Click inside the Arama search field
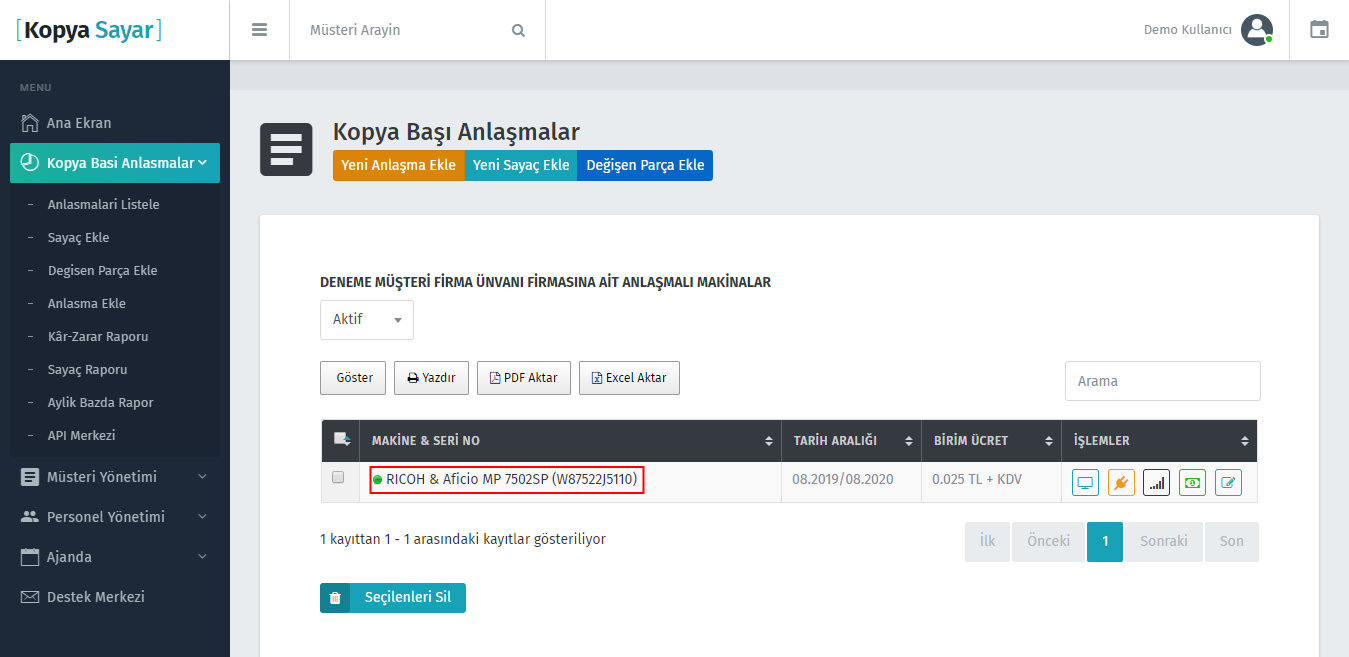The width and height of the screenshot is (1349, 657). click(x=1162, y=381)
